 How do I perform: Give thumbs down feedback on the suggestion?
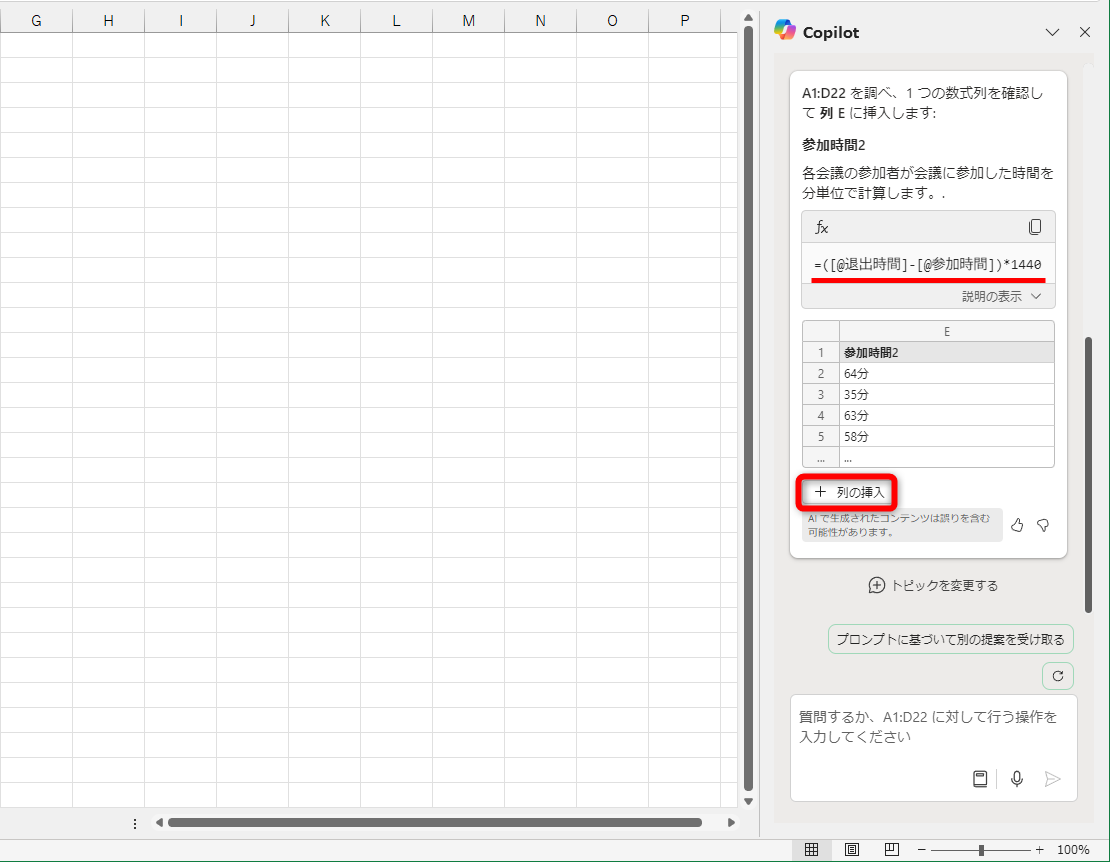pos(1043,524)
